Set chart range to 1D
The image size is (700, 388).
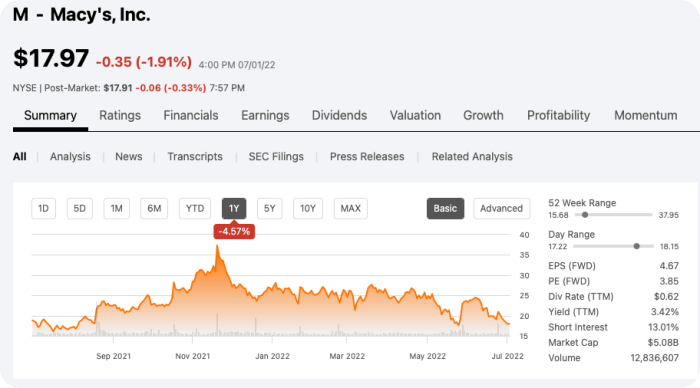[x=43, y=209]
